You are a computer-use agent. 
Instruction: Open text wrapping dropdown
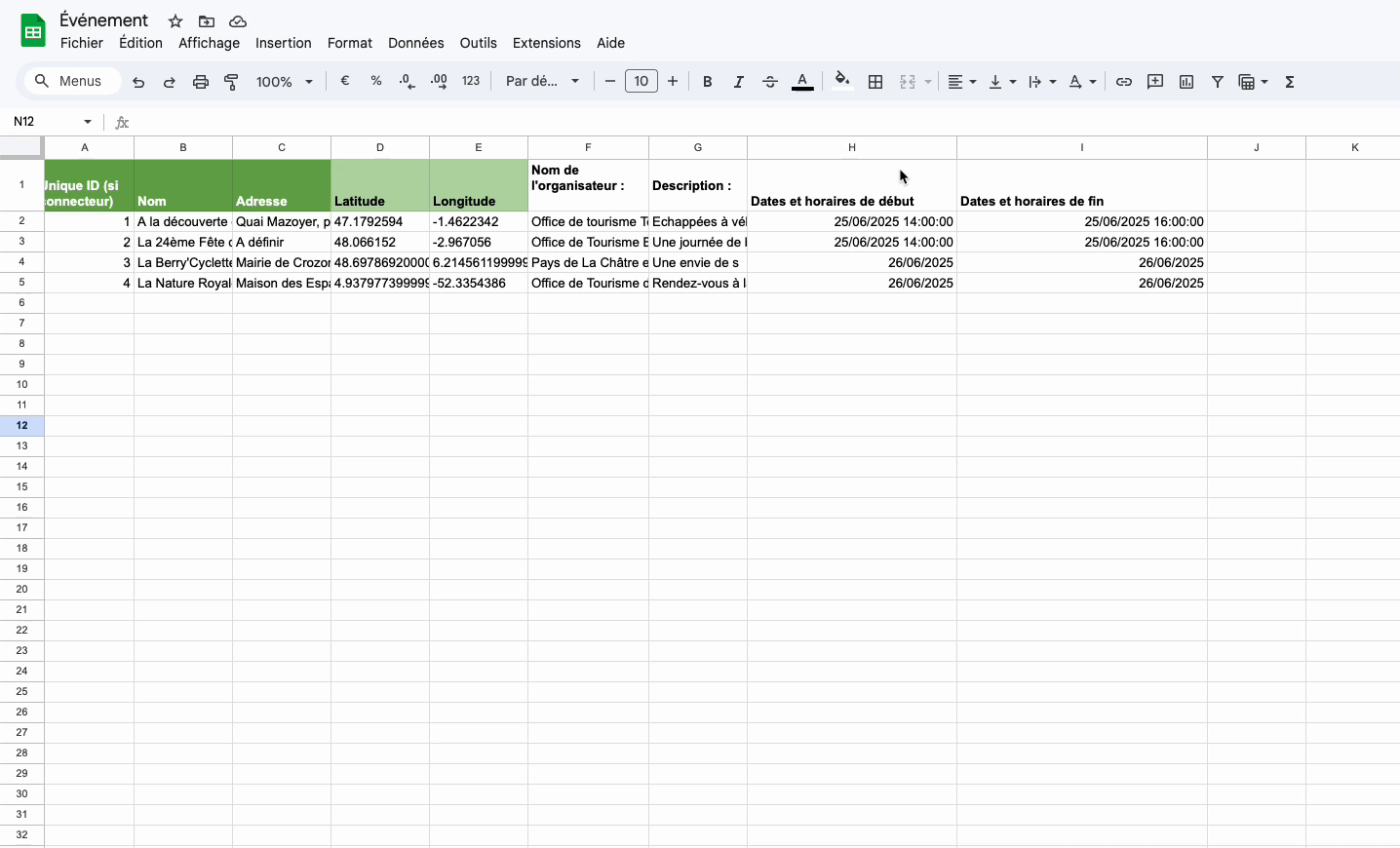click(x=1042, y=82)
